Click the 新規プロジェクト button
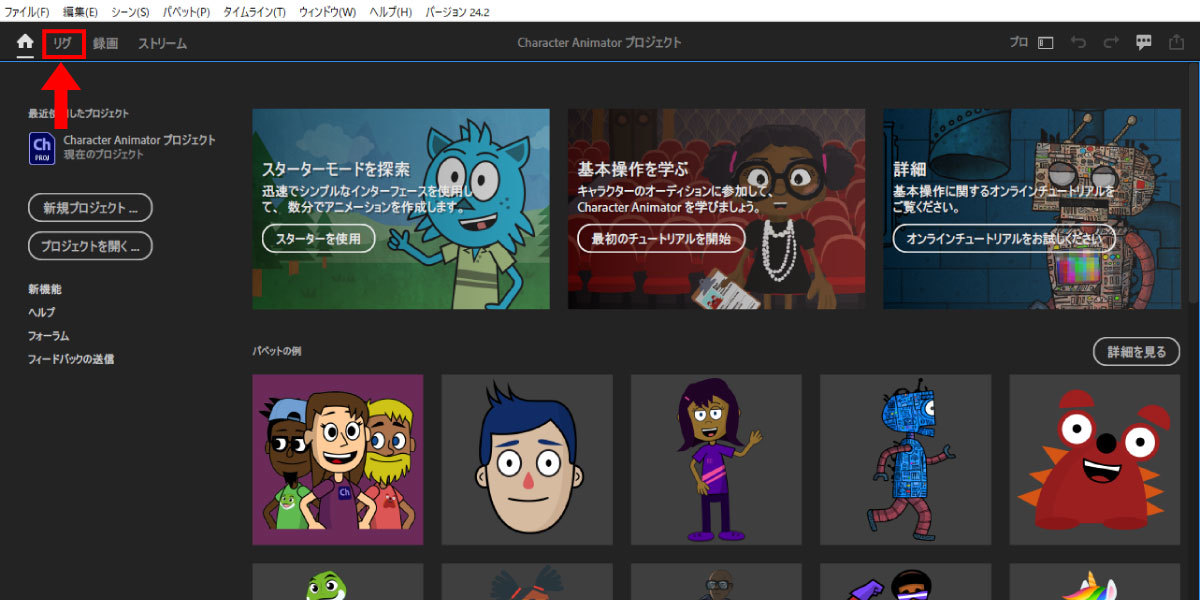1200x600 pixels. coord(90,208)
